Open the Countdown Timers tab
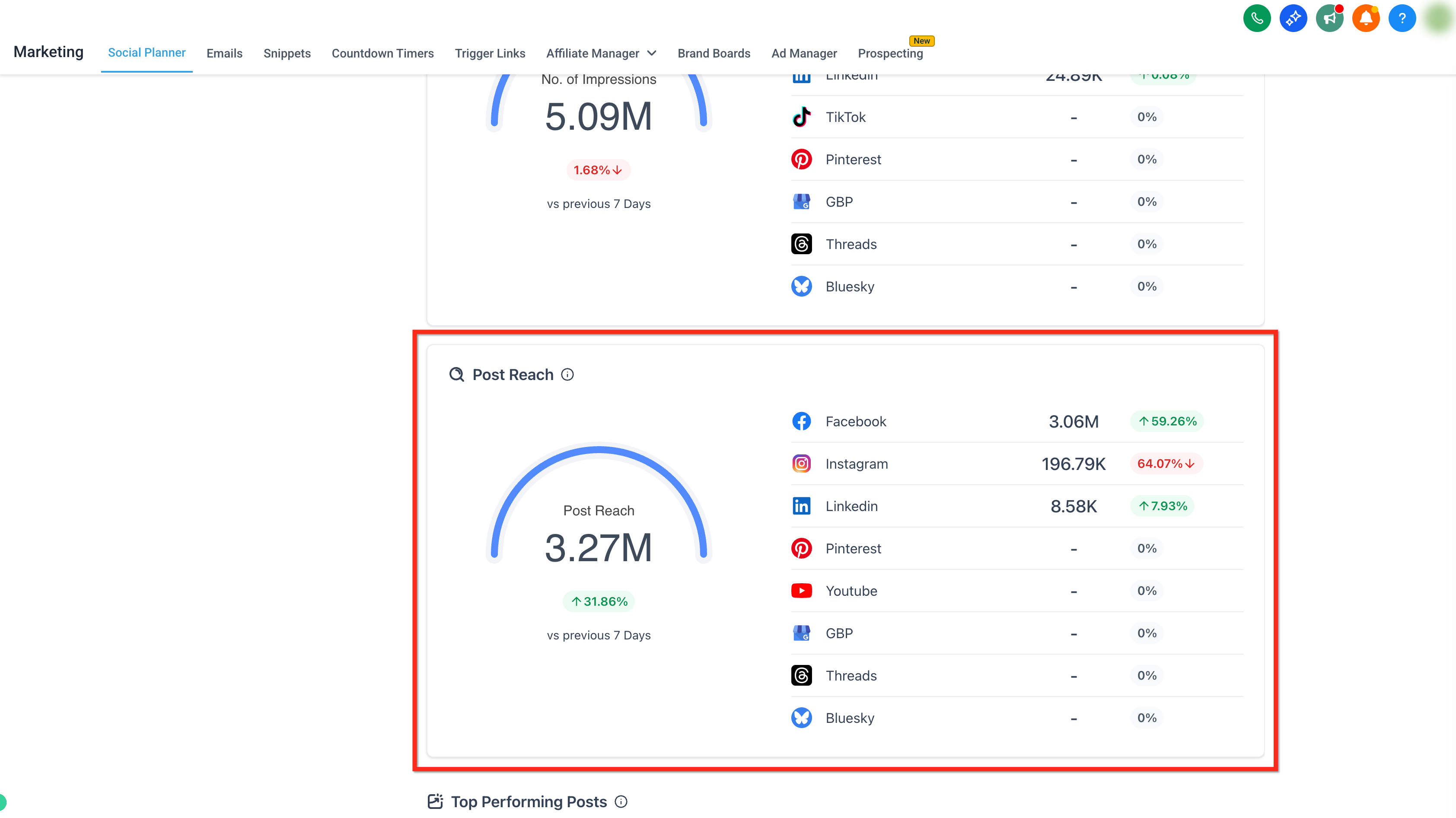 pyautogui.click(x=382, y=53)
